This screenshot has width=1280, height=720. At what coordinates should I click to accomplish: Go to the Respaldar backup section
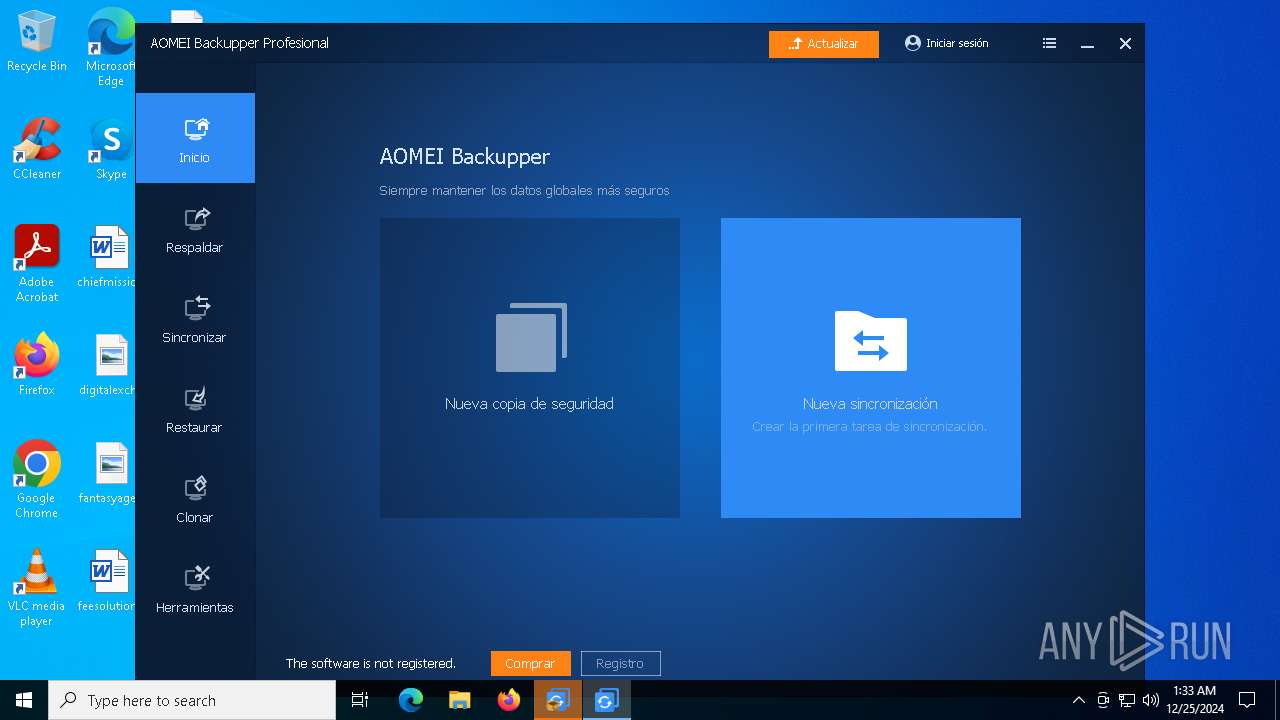click(195, 228)
